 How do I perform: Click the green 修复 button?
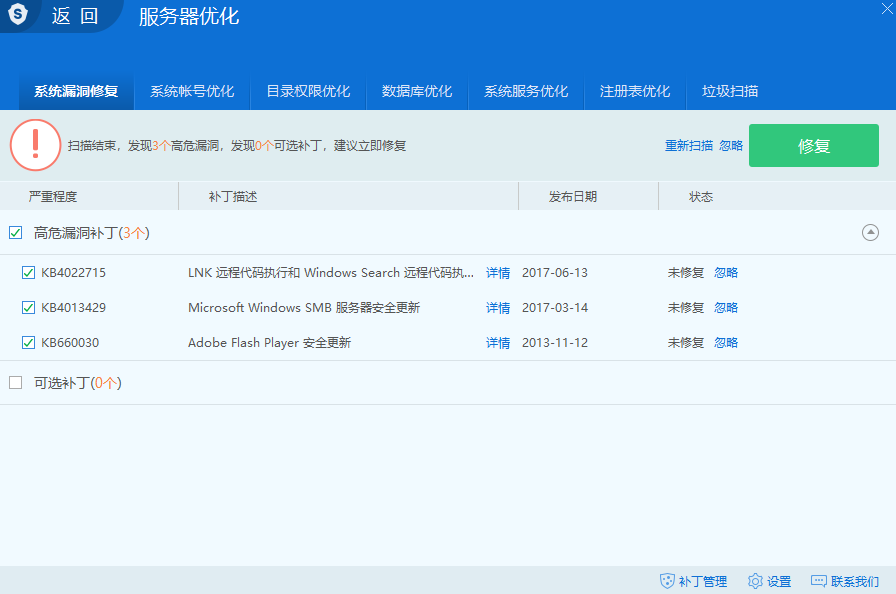(x=813, y=146)
